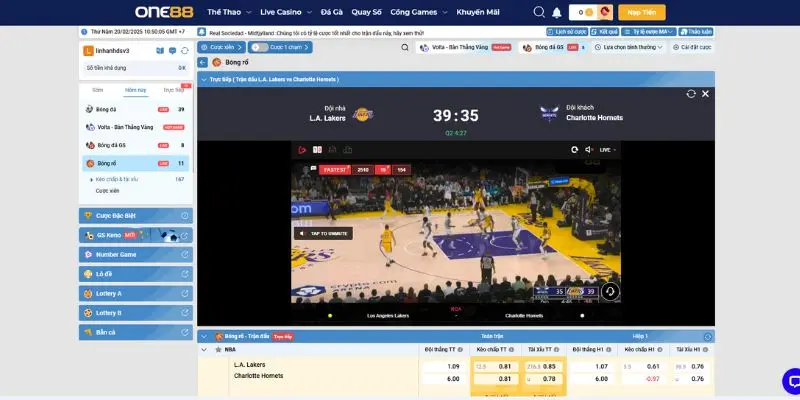Screen dimensions: 800x400
Task: Open the Live Casino dropdown menu
Action: 286,12
